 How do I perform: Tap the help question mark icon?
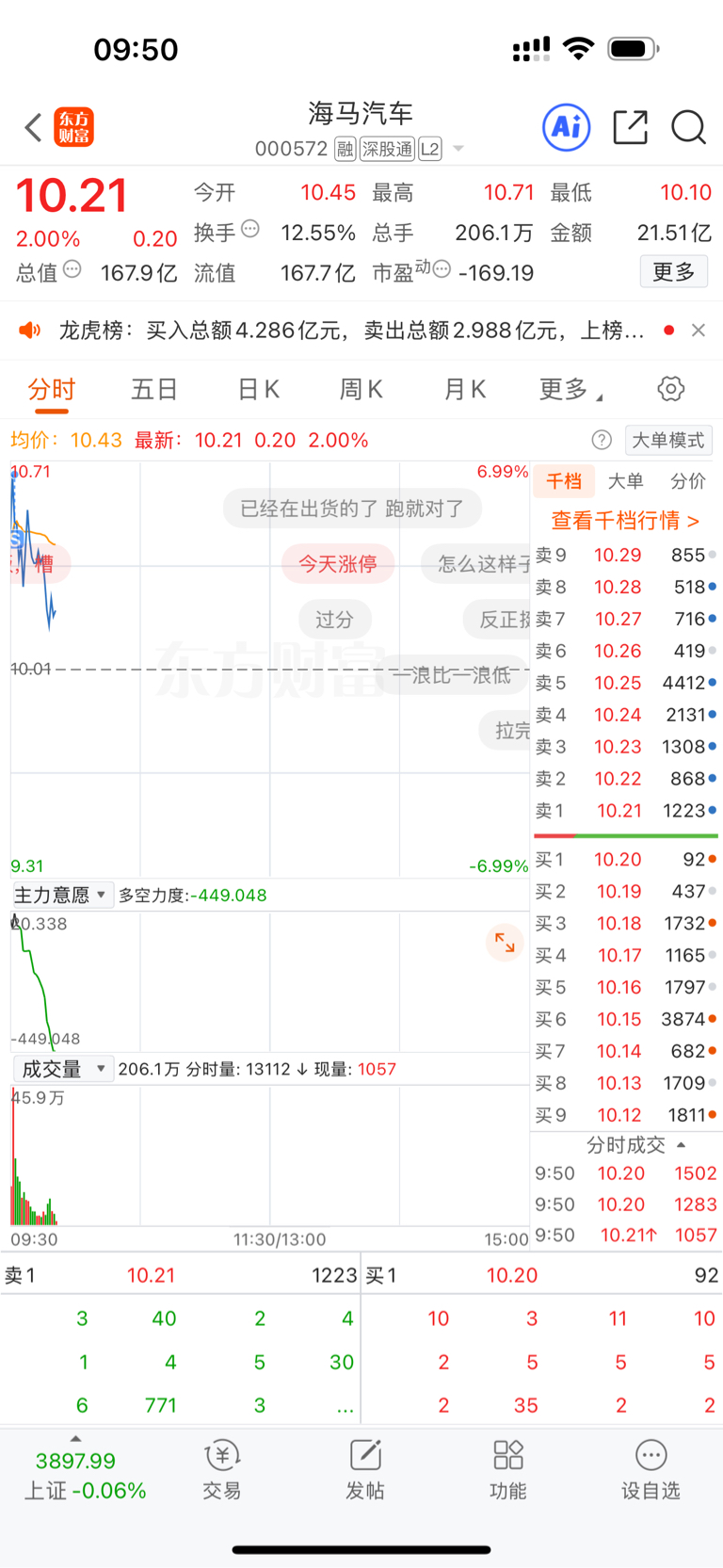point(602,440)
